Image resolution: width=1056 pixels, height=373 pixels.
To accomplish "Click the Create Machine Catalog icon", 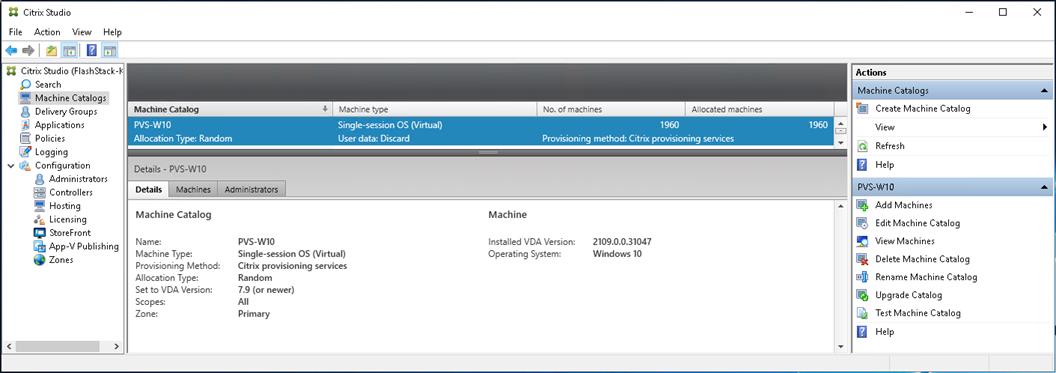I will click(862, 108).
